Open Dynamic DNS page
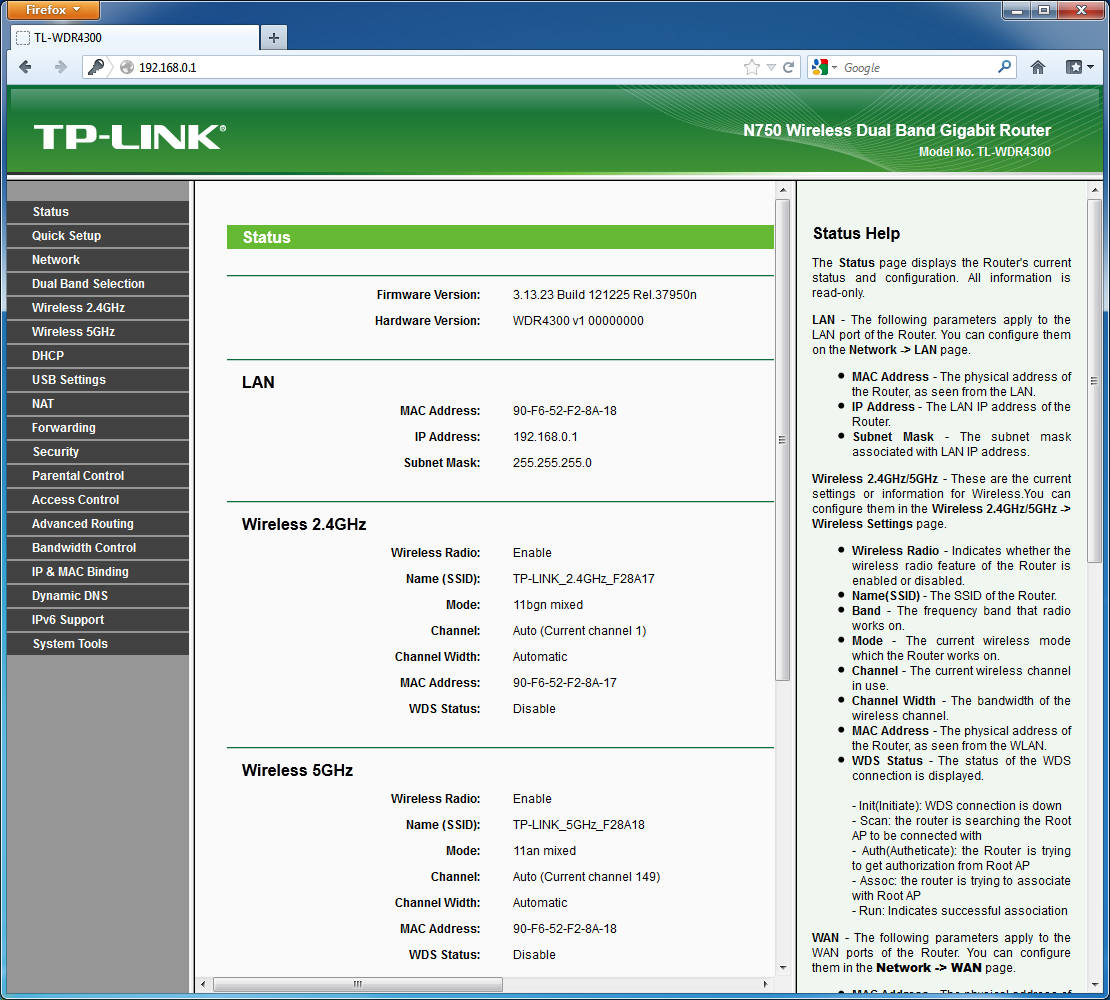This screenshot has height=1000, width=1110. (98, 597)
